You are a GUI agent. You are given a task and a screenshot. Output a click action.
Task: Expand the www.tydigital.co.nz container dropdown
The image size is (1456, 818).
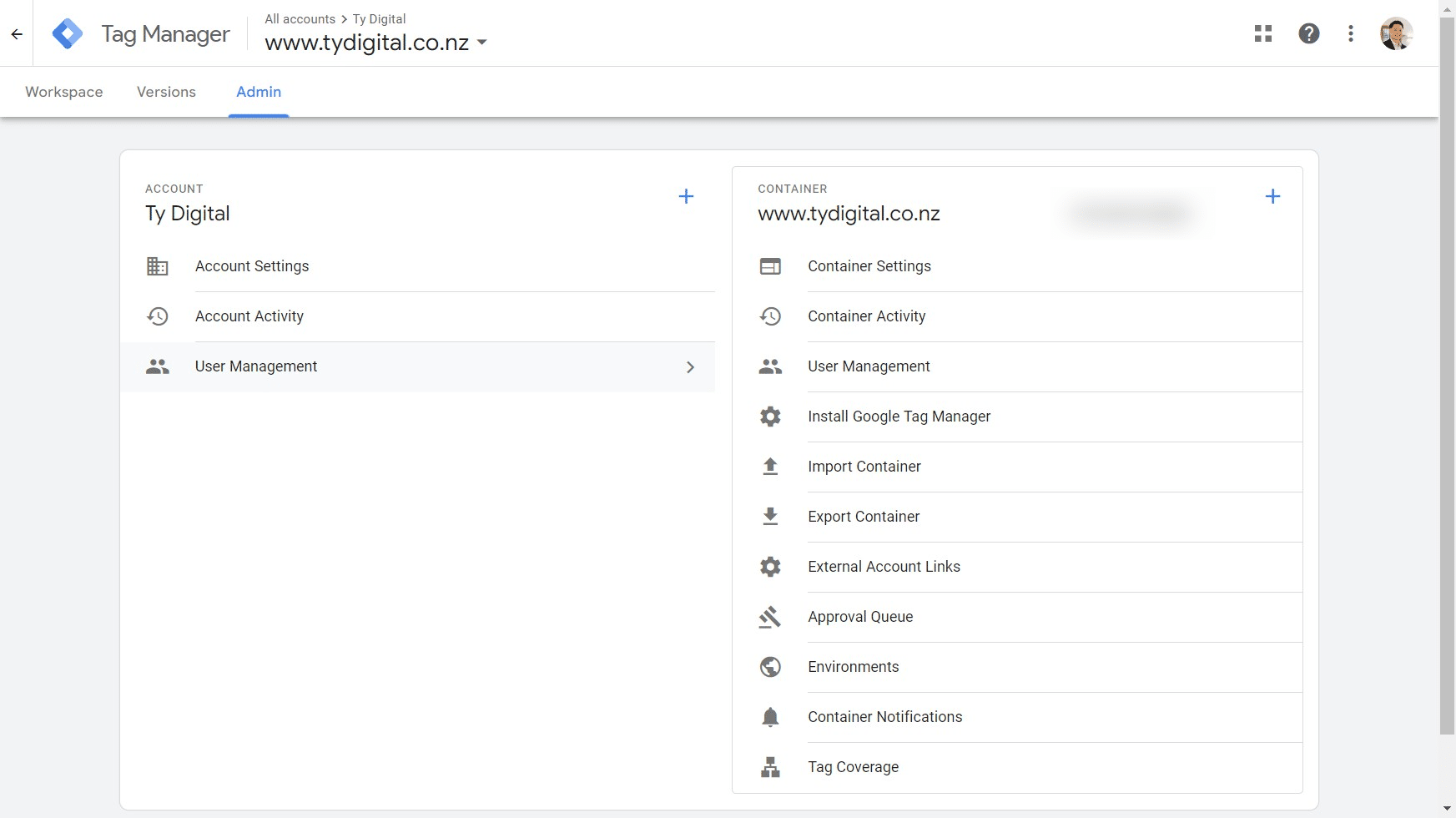pyautogui.click(x=482, y=43)
